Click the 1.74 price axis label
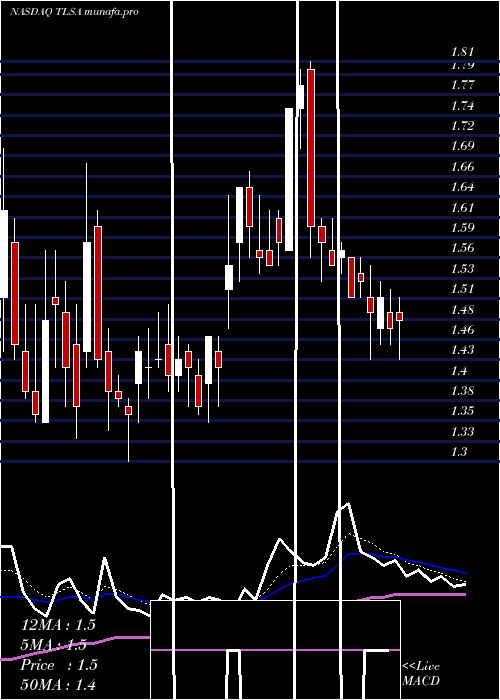Screen dimensions: 500x700 click(462, 106)
